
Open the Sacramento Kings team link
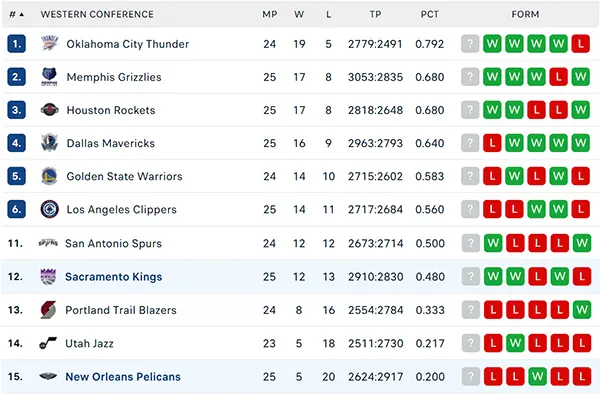[x=114, y=277]
